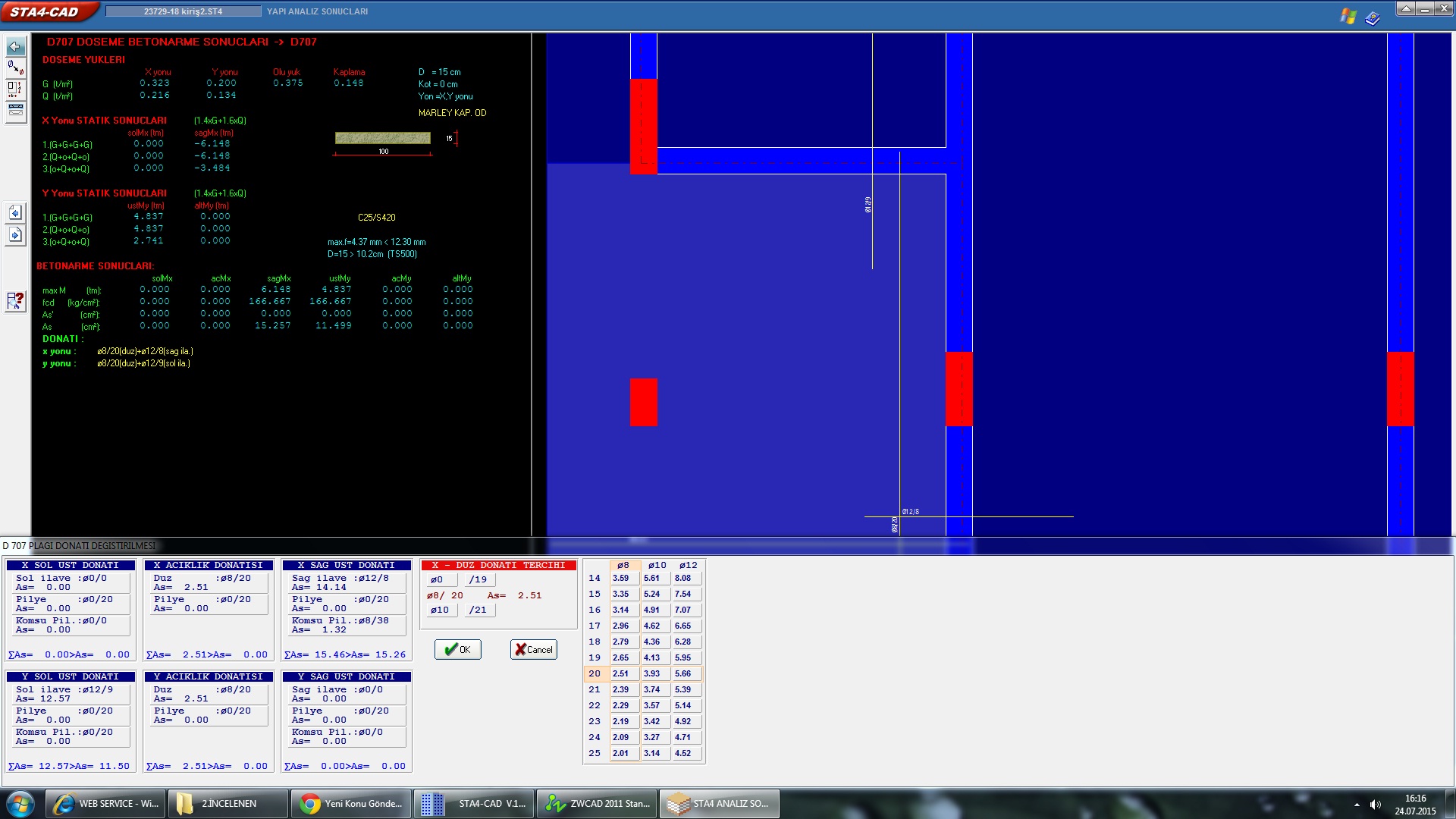Switch to ZWCAD 2011 in taskbar
This screenshot has height=819, width=1456.
click(598, 804)
